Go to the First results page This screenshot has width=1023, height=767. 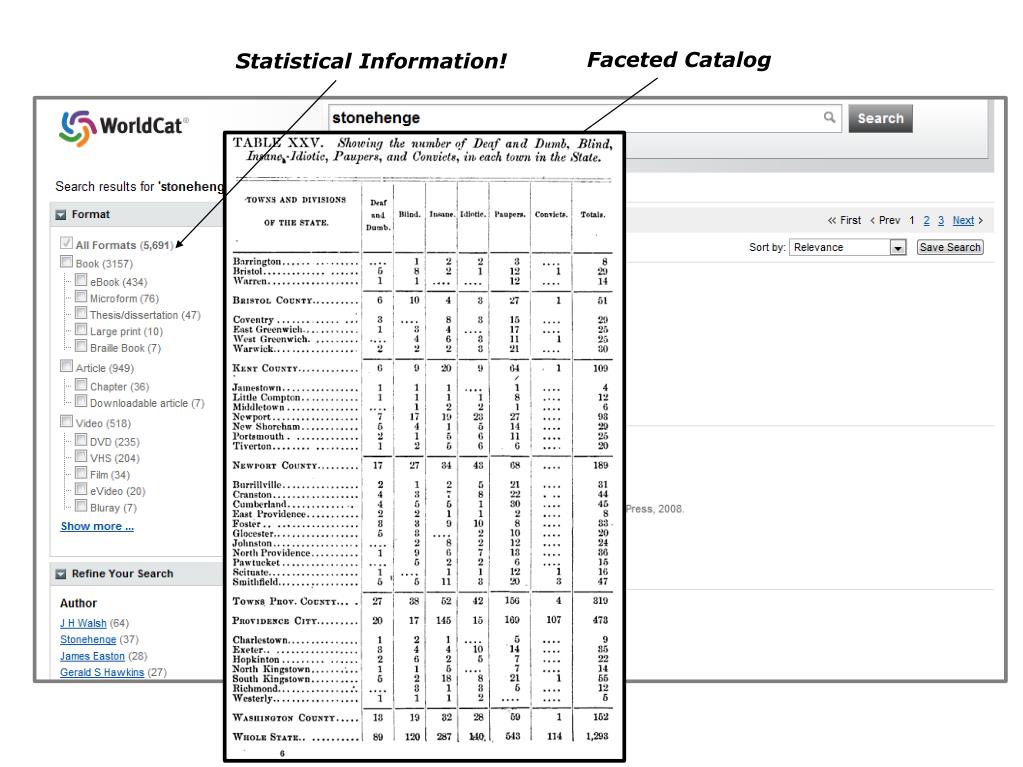tap(844, 220)
